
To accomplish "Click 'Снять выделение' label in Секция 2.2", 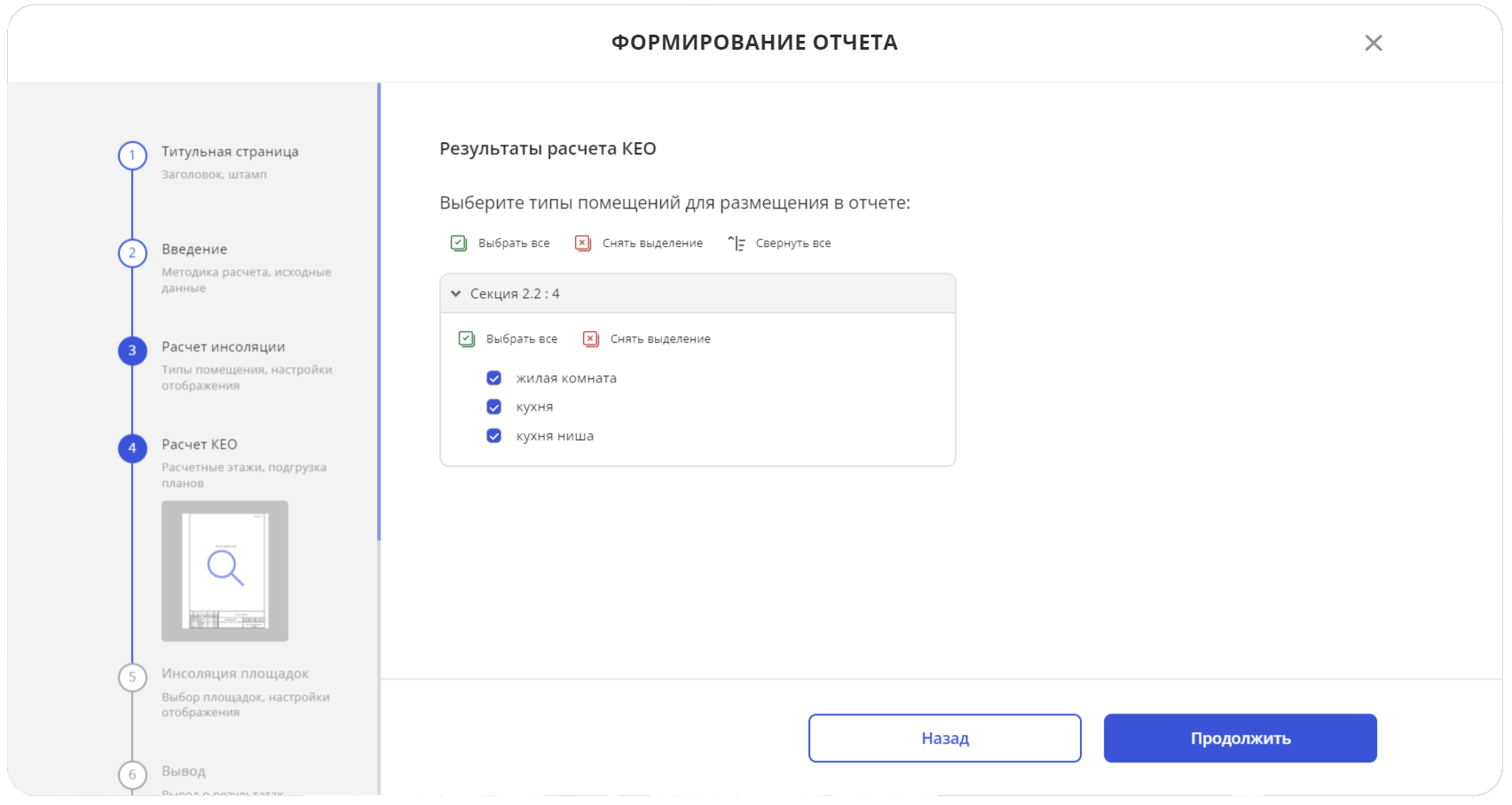I will tap(660, 339).
